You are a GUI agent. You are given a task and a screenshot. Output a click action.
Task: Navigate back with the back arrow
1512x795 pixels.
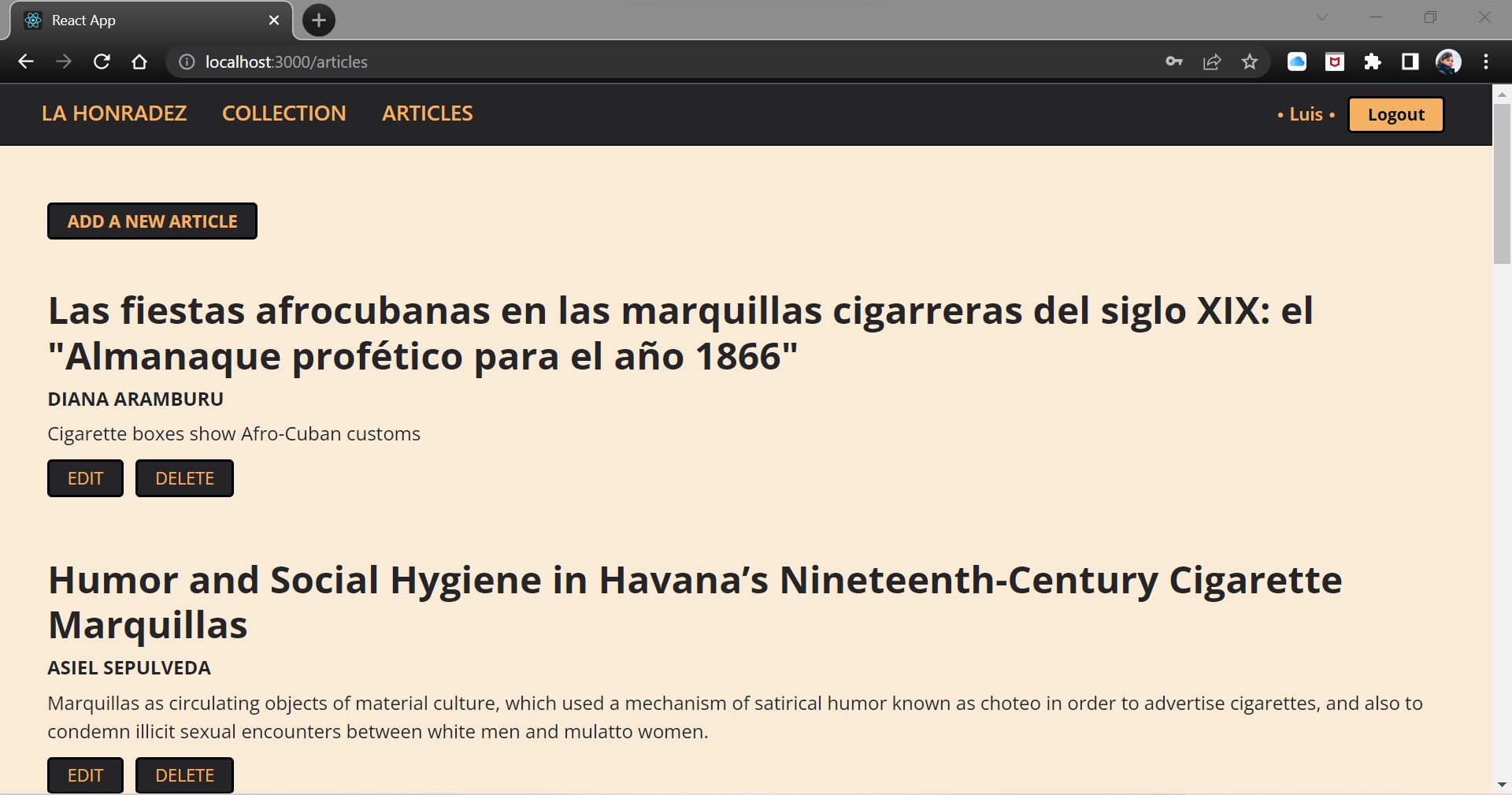[x=26, y=61]
